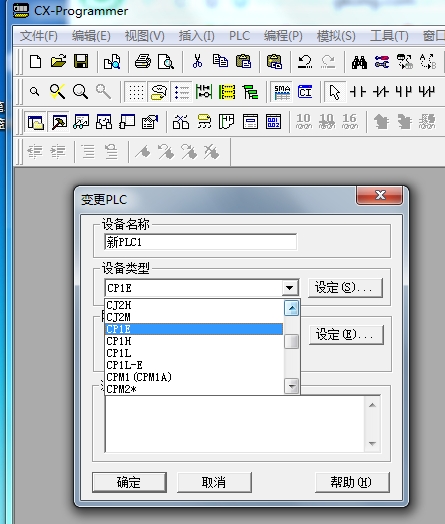Toggle the show comments icon
Image resolution: width=445 pixels, height=524 pixels.
(159, 92)
